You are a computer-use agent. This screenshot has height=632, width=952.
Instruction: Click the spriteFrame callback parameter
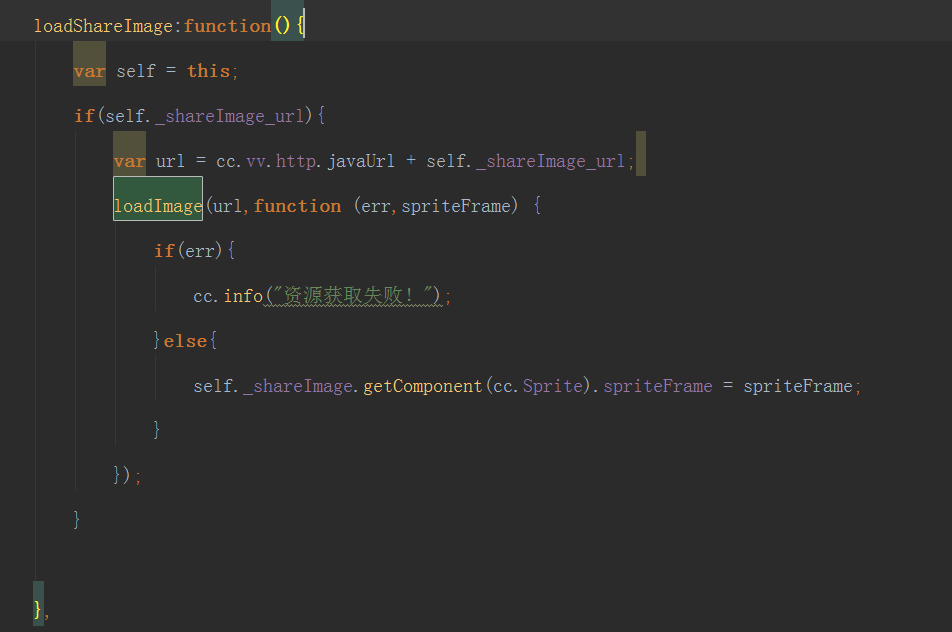click(x=460, y=206)
